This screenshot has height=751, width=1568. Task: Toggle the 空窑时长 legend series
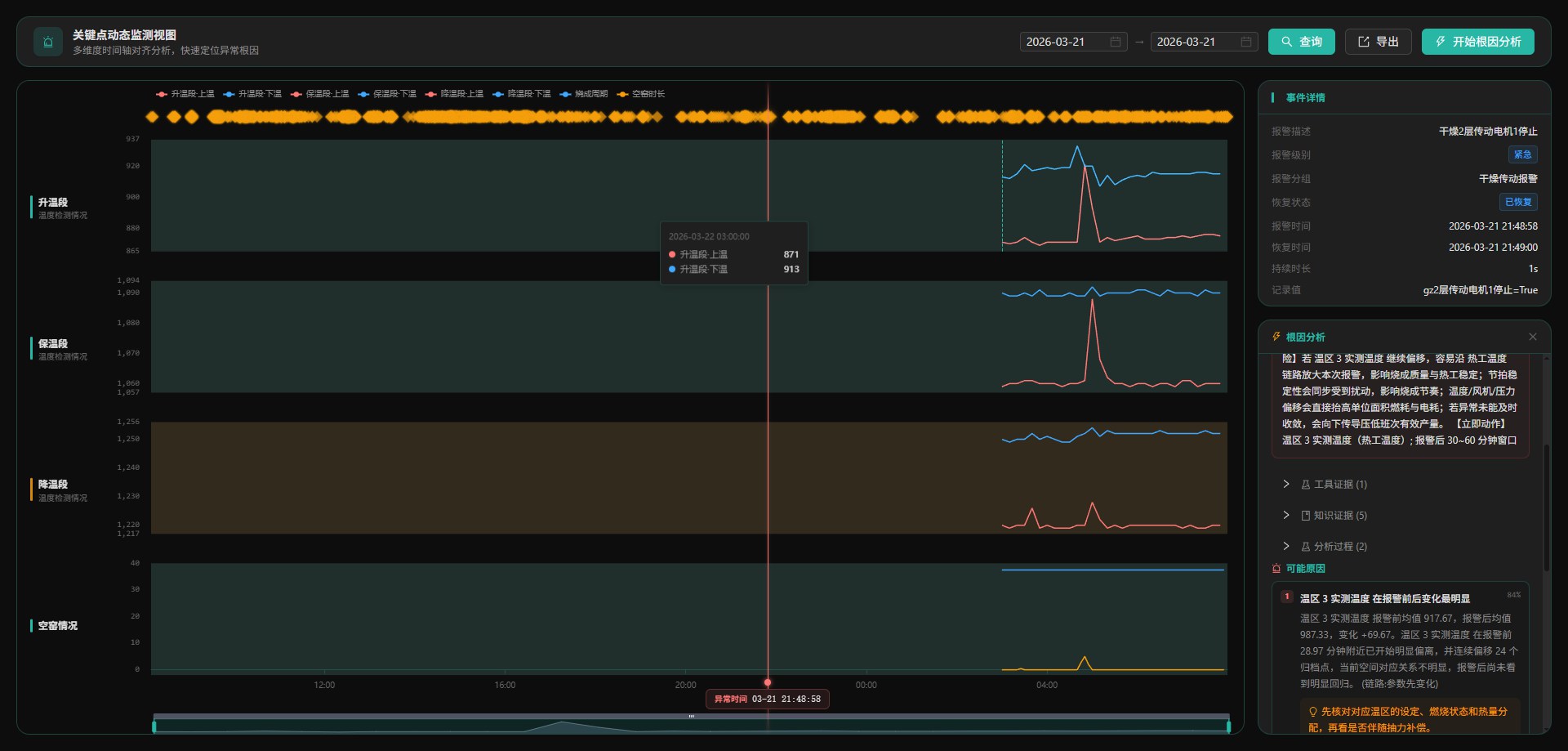[641, 94]
